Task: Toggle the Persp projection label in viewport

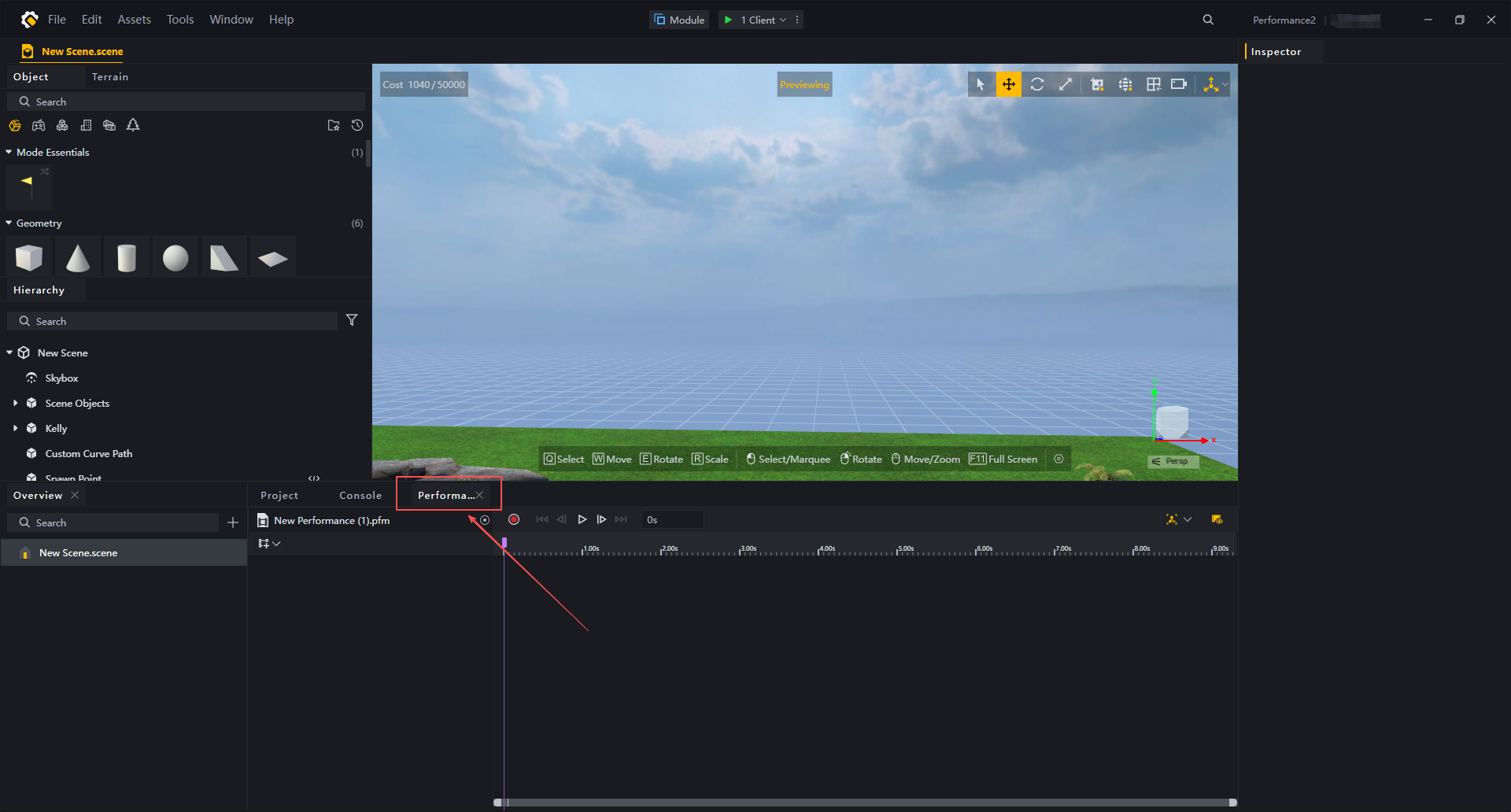Action: click(1173, 462)
